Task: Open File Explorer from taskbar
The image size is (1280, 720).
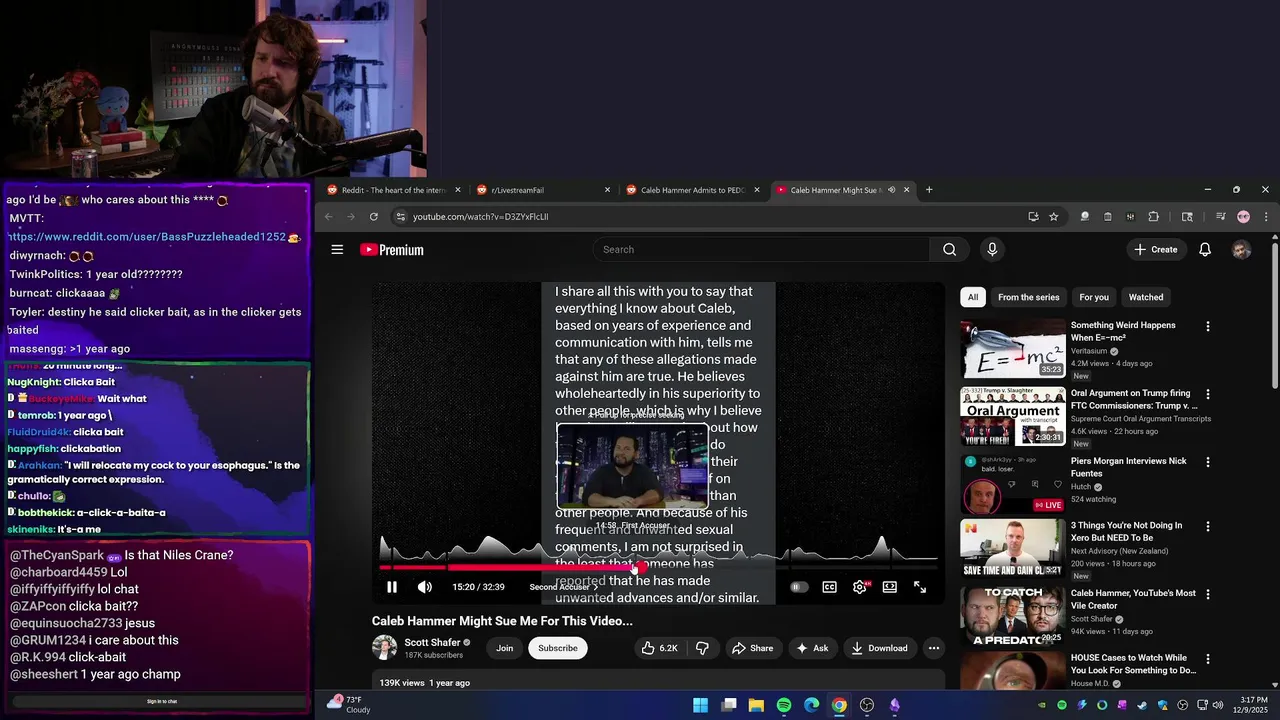Action: tap(756, 706)
